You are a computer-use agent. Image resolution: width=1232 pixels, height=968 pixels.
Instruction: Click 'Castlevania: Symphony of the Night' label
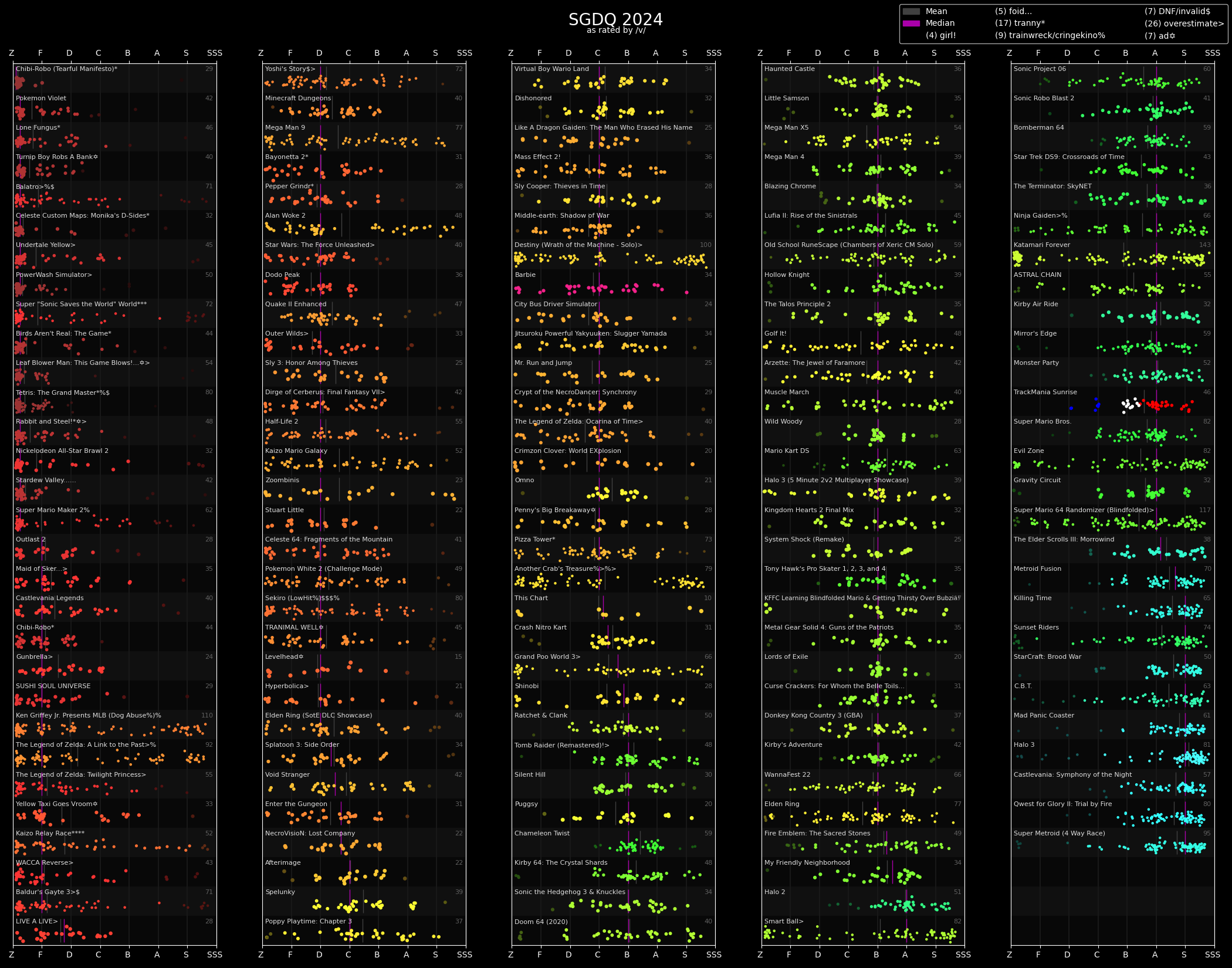coord(1072,774)
